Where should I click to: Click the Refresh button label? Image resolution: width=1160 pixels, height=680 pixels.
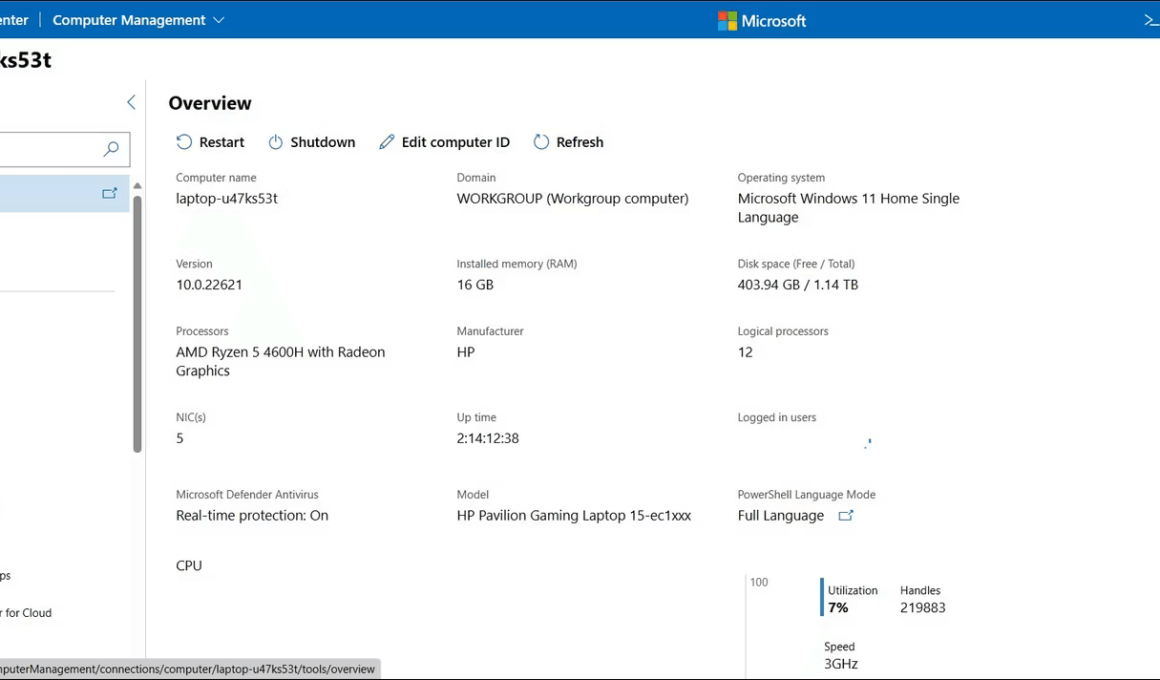point(580,142)
